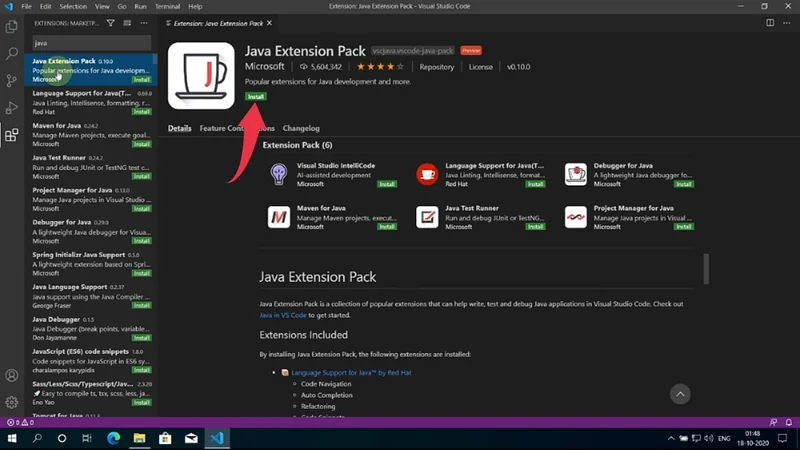Image resolution: width=800 pixels, height=450 pixels.
Task: Open the Source Control view
Action: point(12,81)
